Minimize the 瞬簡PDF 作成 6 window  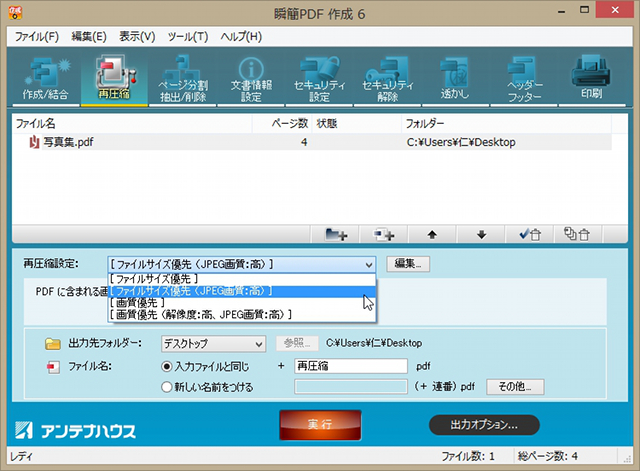[x=562, y=11]
